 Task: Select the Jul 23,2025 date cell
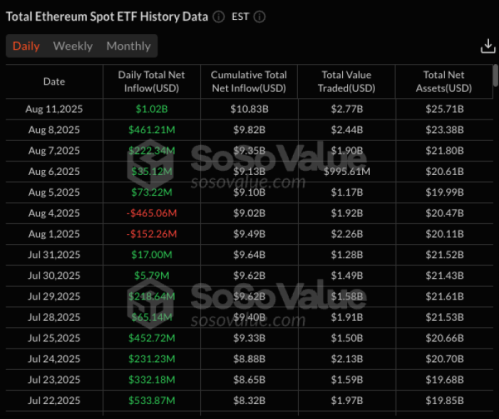[54, 380]
